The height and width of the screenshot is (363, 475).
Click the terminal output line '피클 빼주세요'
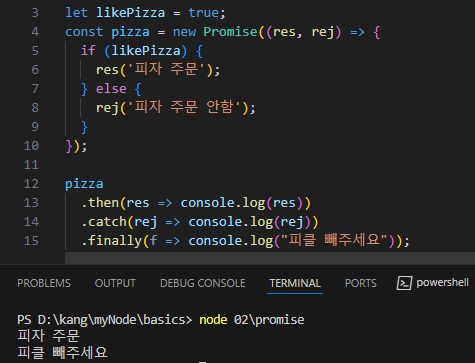(62, 353)
